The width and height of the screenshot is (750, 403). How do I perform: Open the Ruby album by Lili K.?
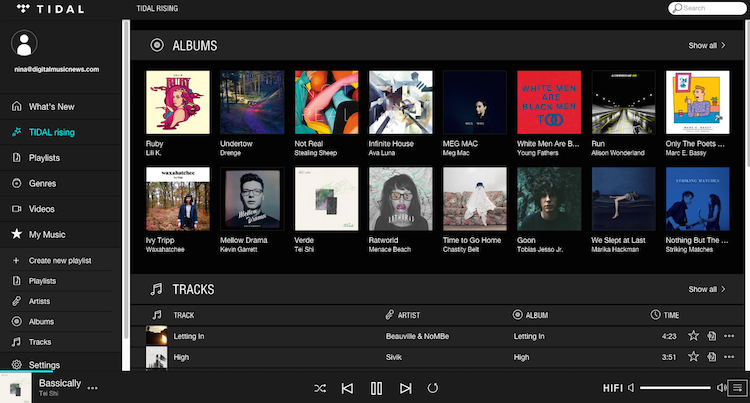point(177,101)
